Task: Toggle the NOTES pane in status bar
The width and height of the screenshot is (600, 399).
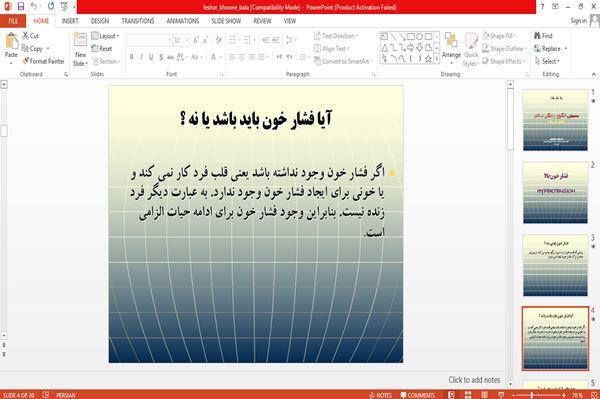Action: (x=380, y=395)
